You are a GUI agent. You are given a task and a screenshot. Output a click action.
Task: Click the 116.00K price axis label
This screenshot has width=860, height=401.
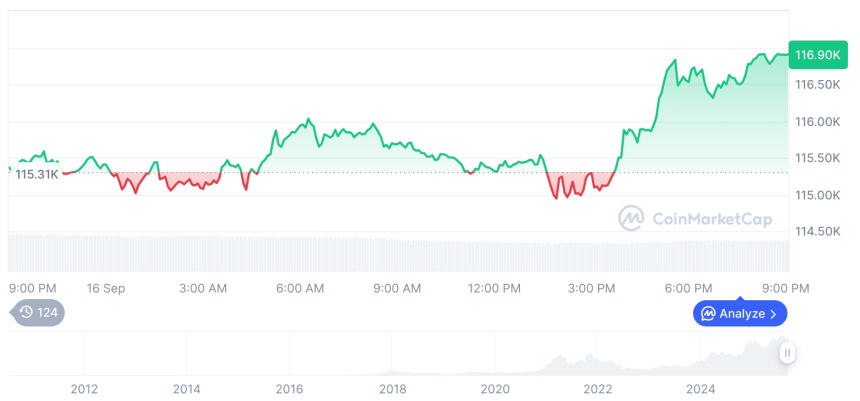[x=817, y=121]
